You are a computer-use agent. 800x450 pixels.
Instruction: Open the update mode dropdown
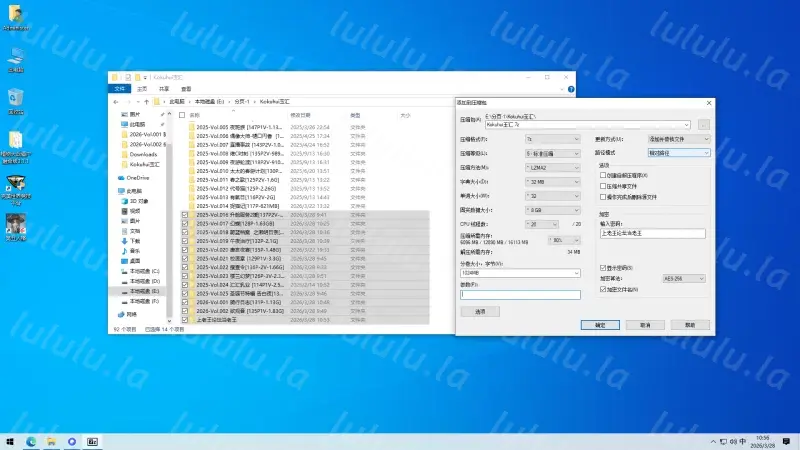click(x=679, y=139)
